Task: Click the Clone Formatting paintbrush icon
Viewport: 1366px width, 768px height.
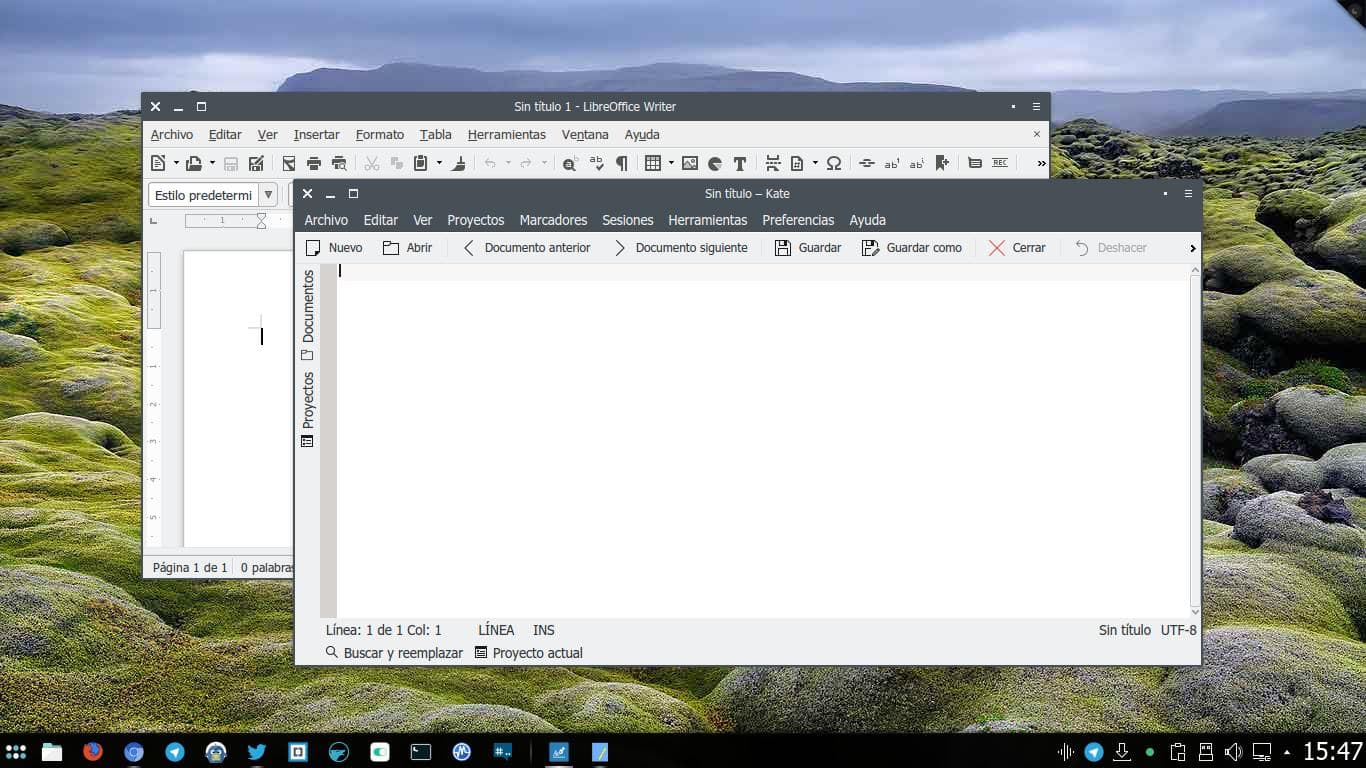Action: 458,163
